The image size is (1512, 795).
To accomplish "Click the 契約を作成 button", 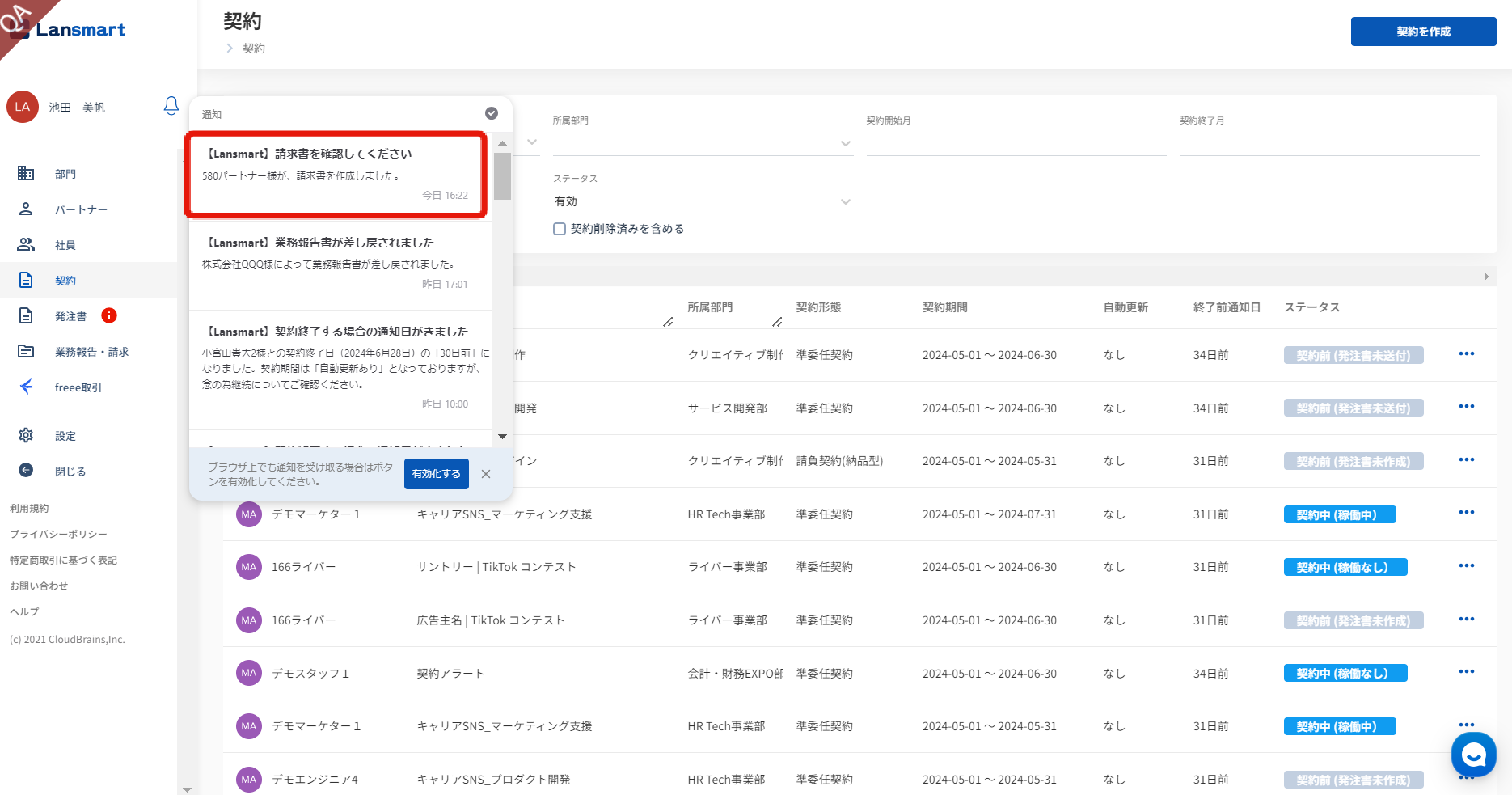I will [x=1423, y=32].
